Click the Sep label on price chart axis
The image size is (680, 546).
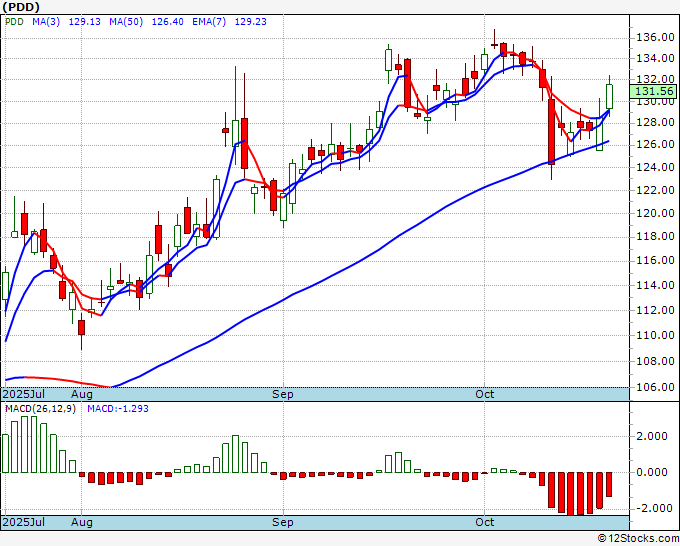coord(283,394)
